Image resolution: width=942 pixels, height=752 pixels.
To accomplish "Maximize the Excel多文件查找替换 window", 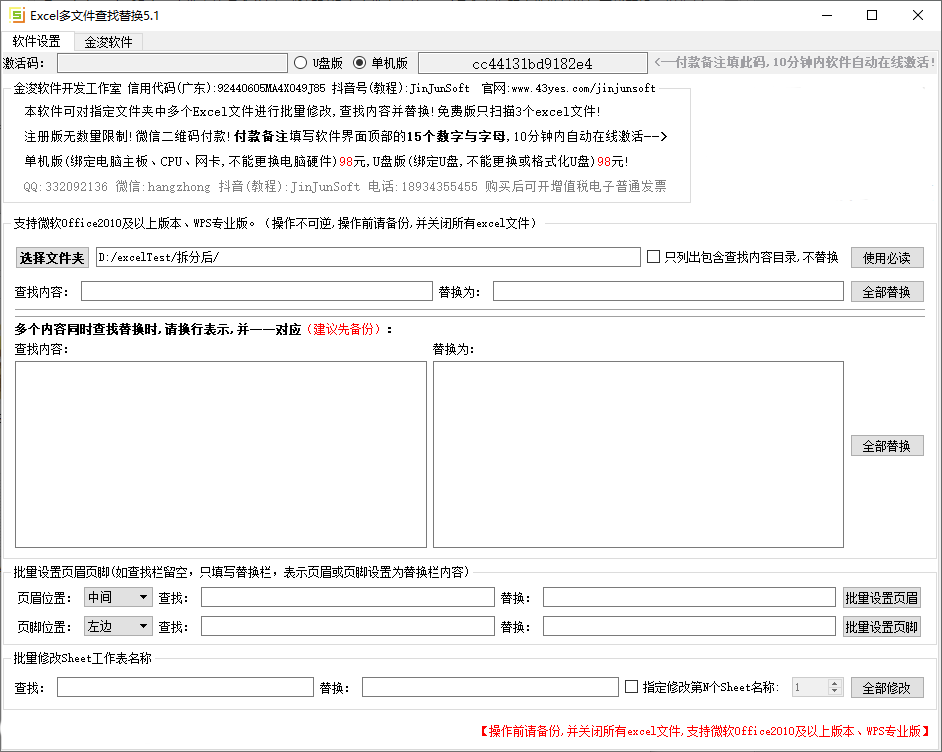I will 872,15.
